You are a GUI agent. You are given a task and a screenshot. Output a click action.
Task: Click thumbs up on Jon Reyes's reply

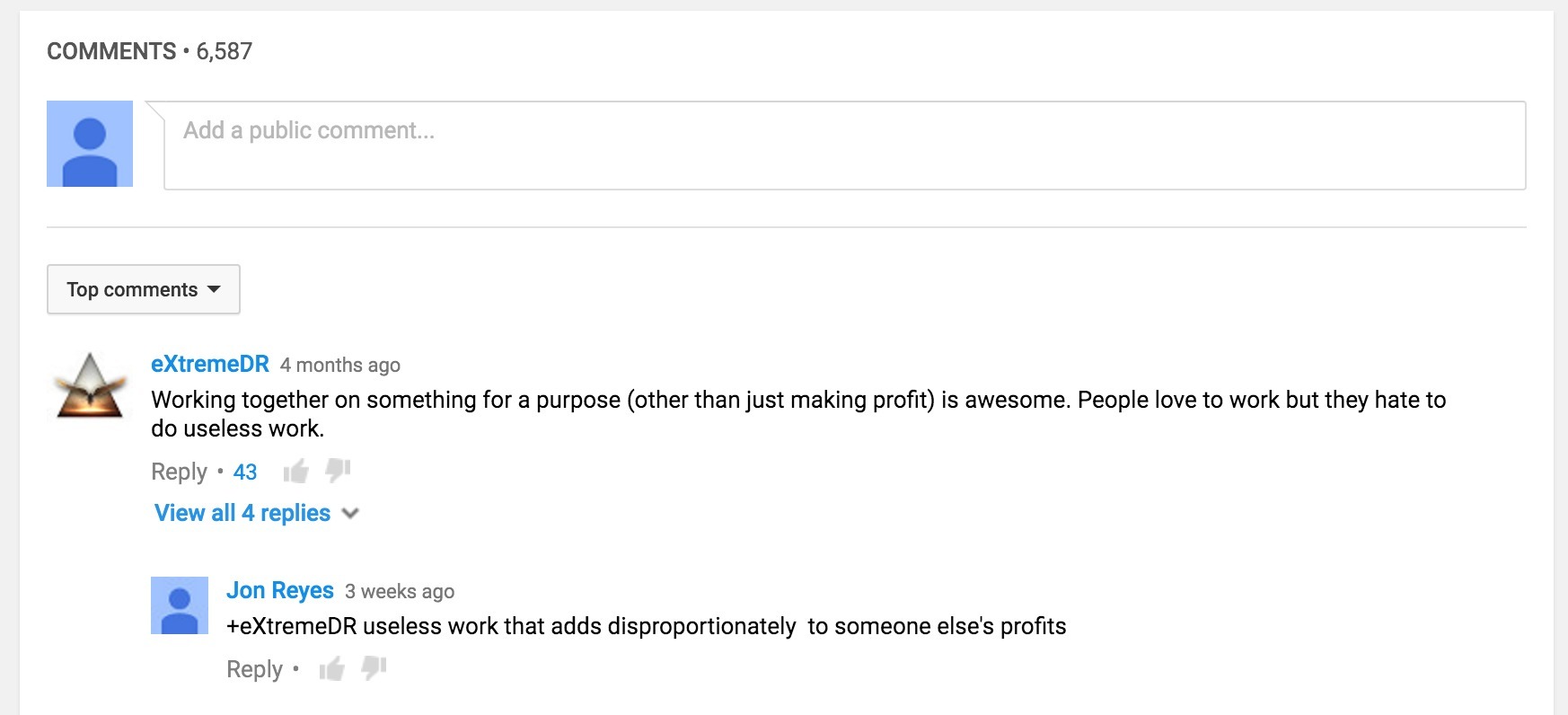point(331,669)
